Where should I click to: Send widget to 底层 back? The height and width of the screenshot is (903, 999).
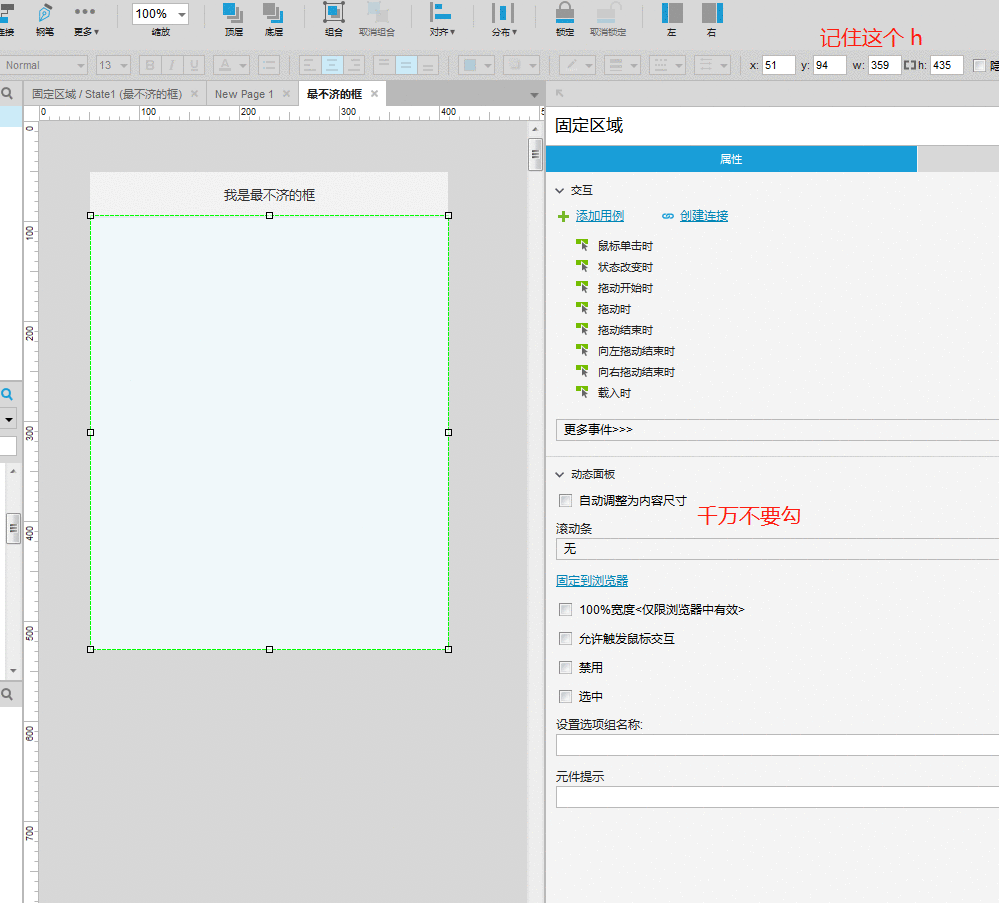[273, 20]
